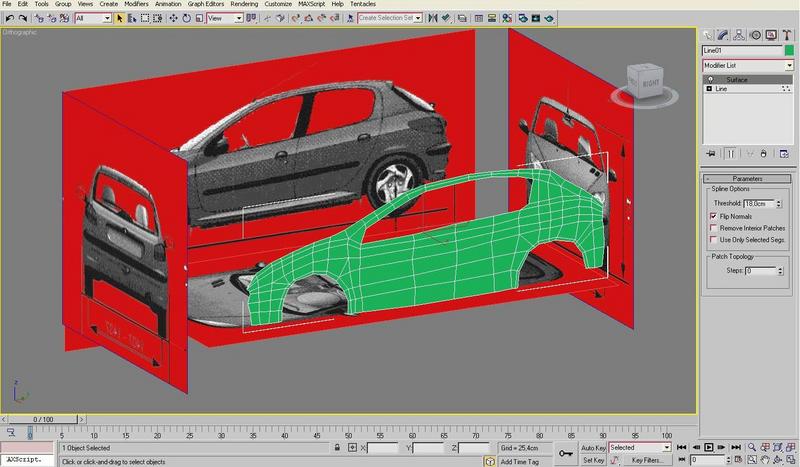Image resolution: width=800 pixels, height=467 pixels.
Task: Select the Move transform tool
Action: click(x=173, y=18)
